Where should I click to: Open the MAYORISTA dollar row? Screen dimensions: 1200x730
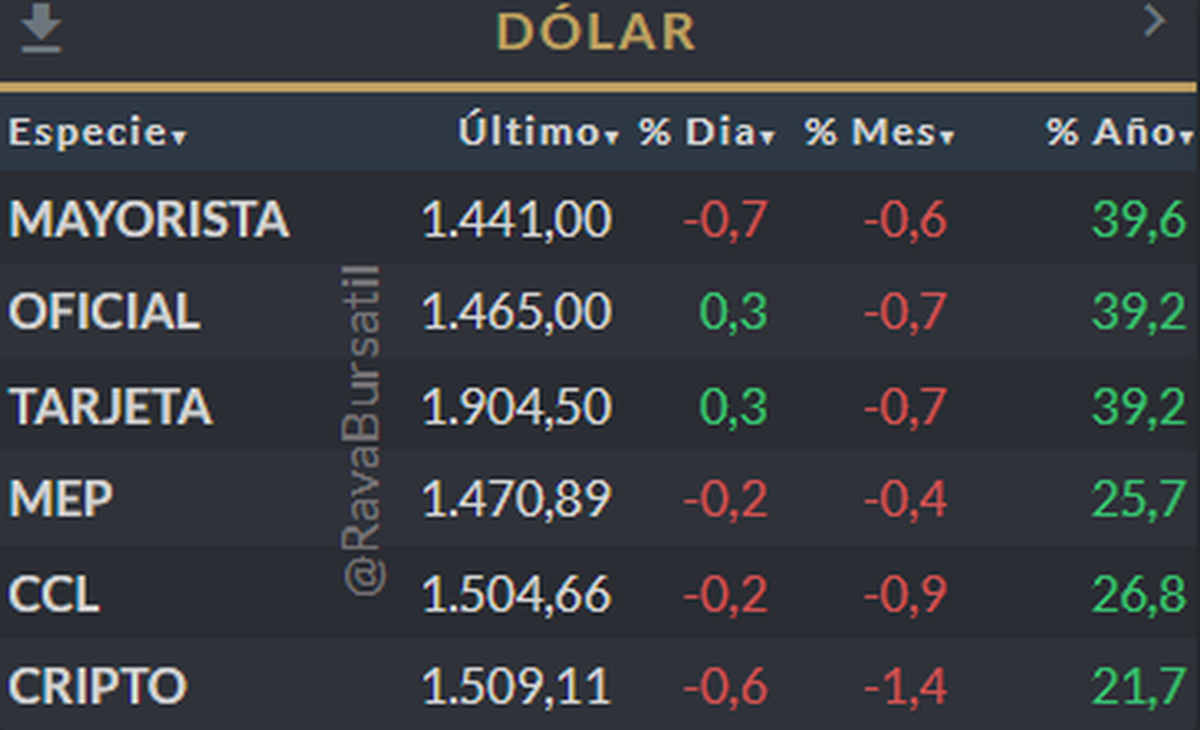pyautogui.click(x=149, y=219)
